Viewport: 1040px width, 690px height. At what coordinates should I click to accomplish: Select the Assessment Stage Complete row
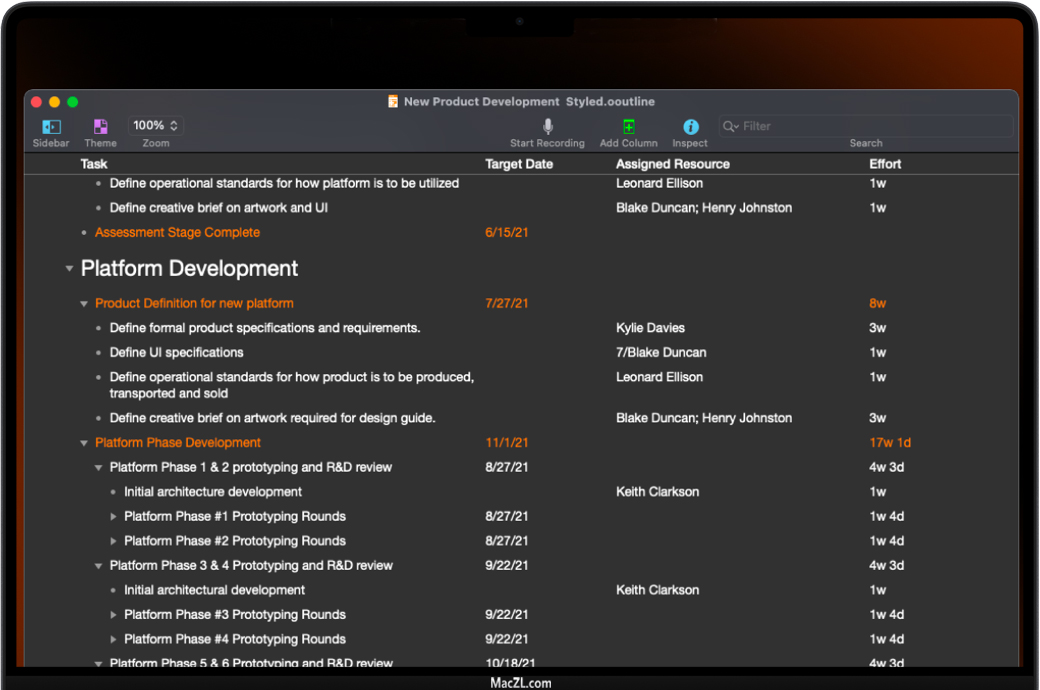click(x=177, y=233)
